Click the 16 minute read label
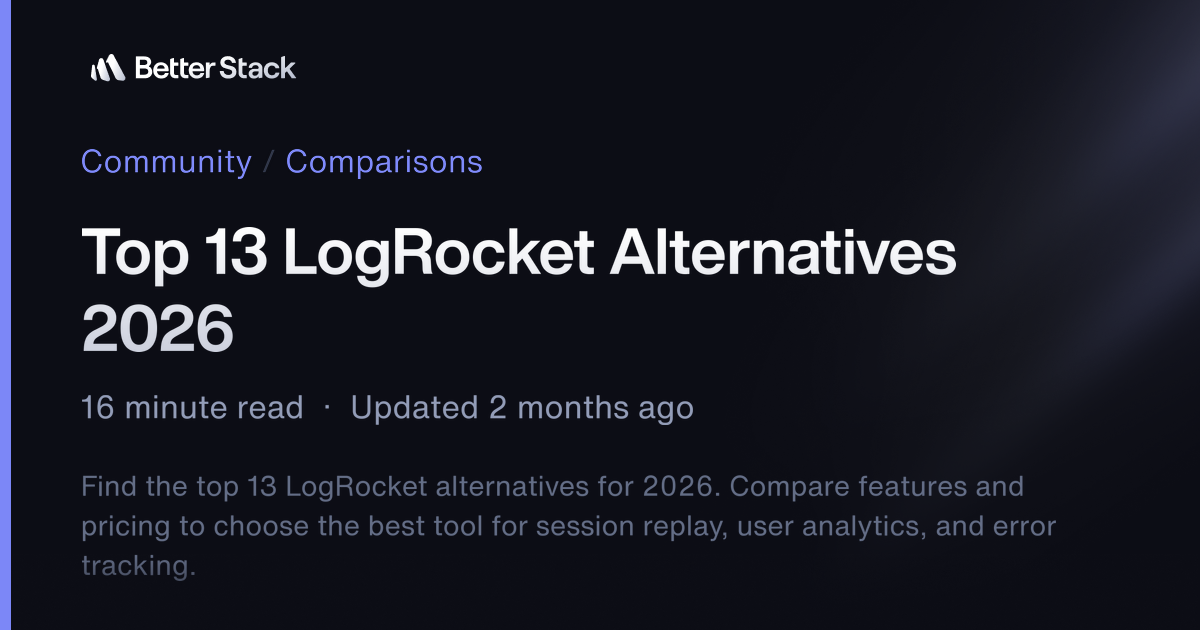1200x630 pixels. tap(192, 408)
